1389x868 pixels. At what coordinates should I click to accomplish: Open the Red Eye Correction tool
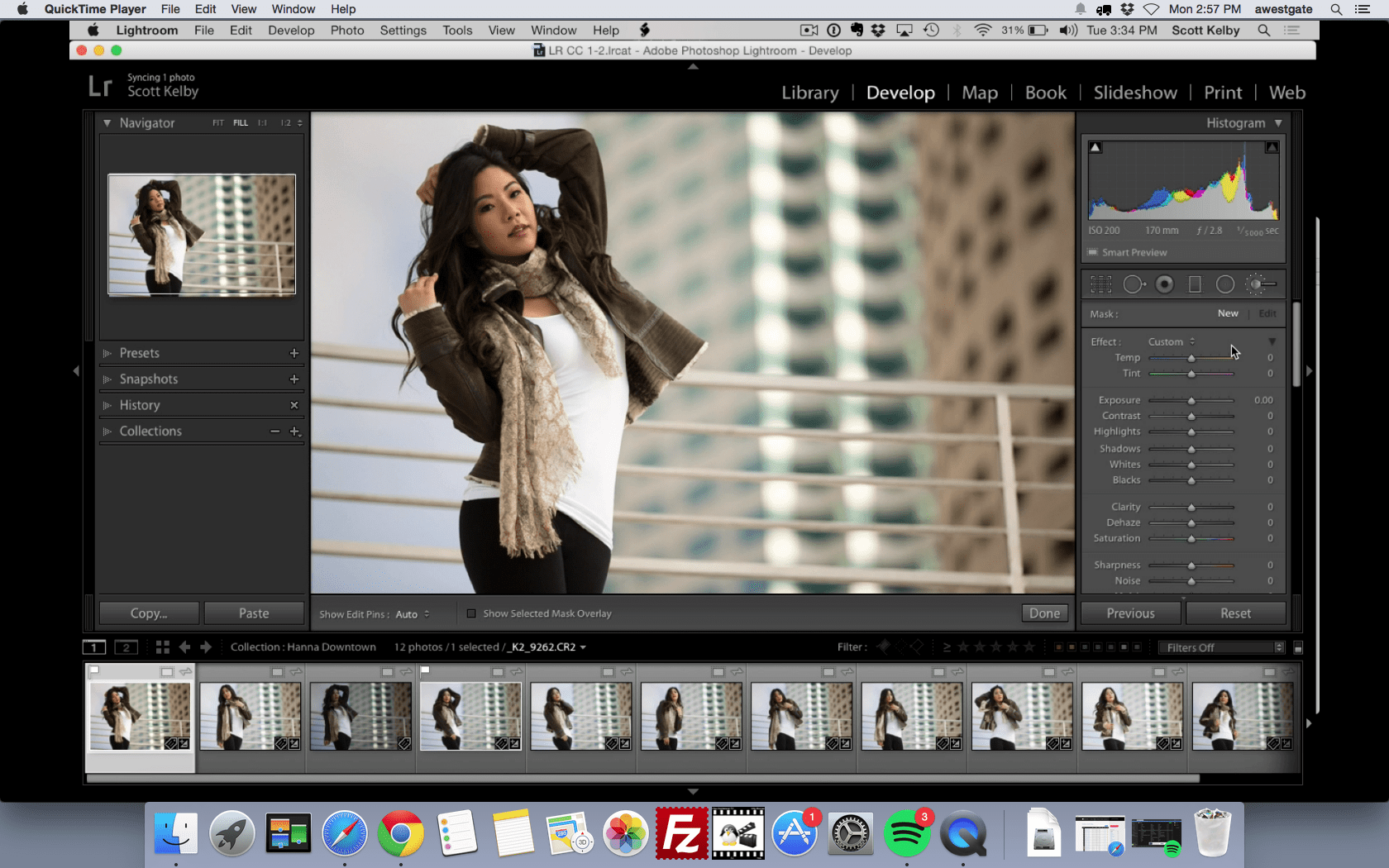[1165, 284]
